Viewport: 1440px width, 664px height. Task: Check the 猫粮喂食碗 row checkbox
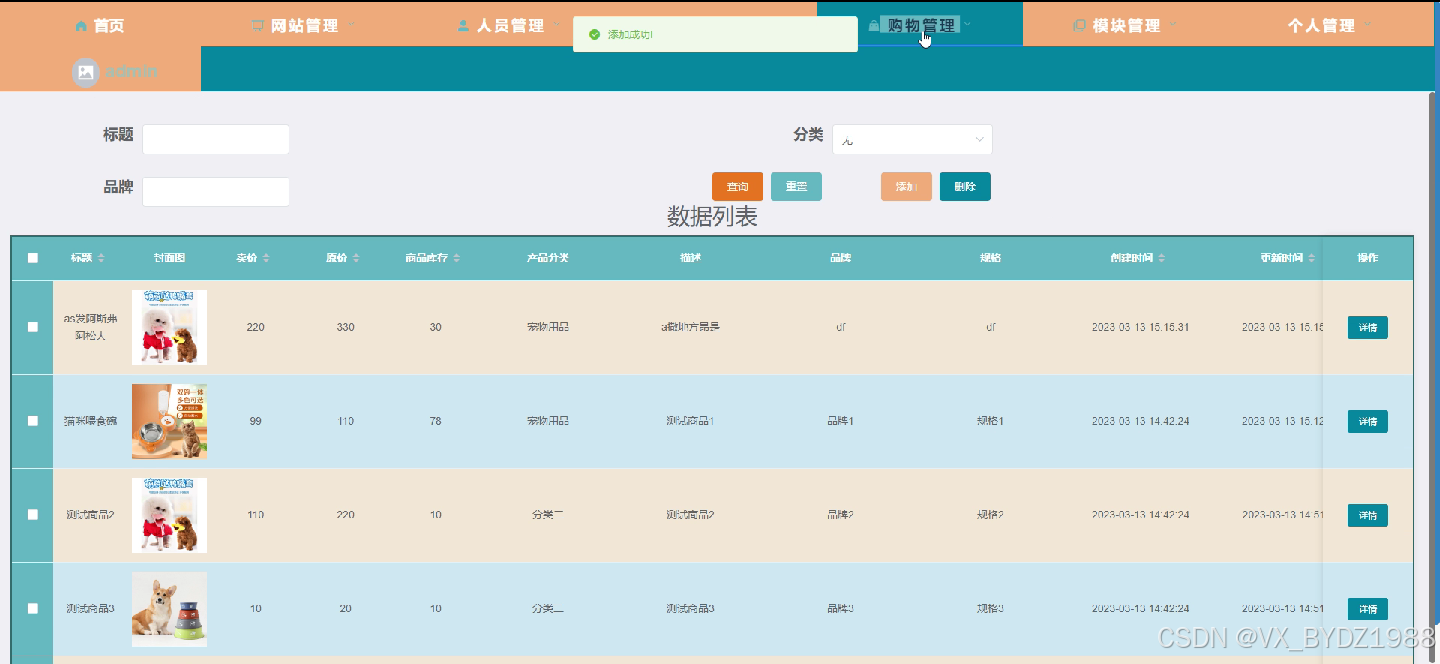coord(33,421)
